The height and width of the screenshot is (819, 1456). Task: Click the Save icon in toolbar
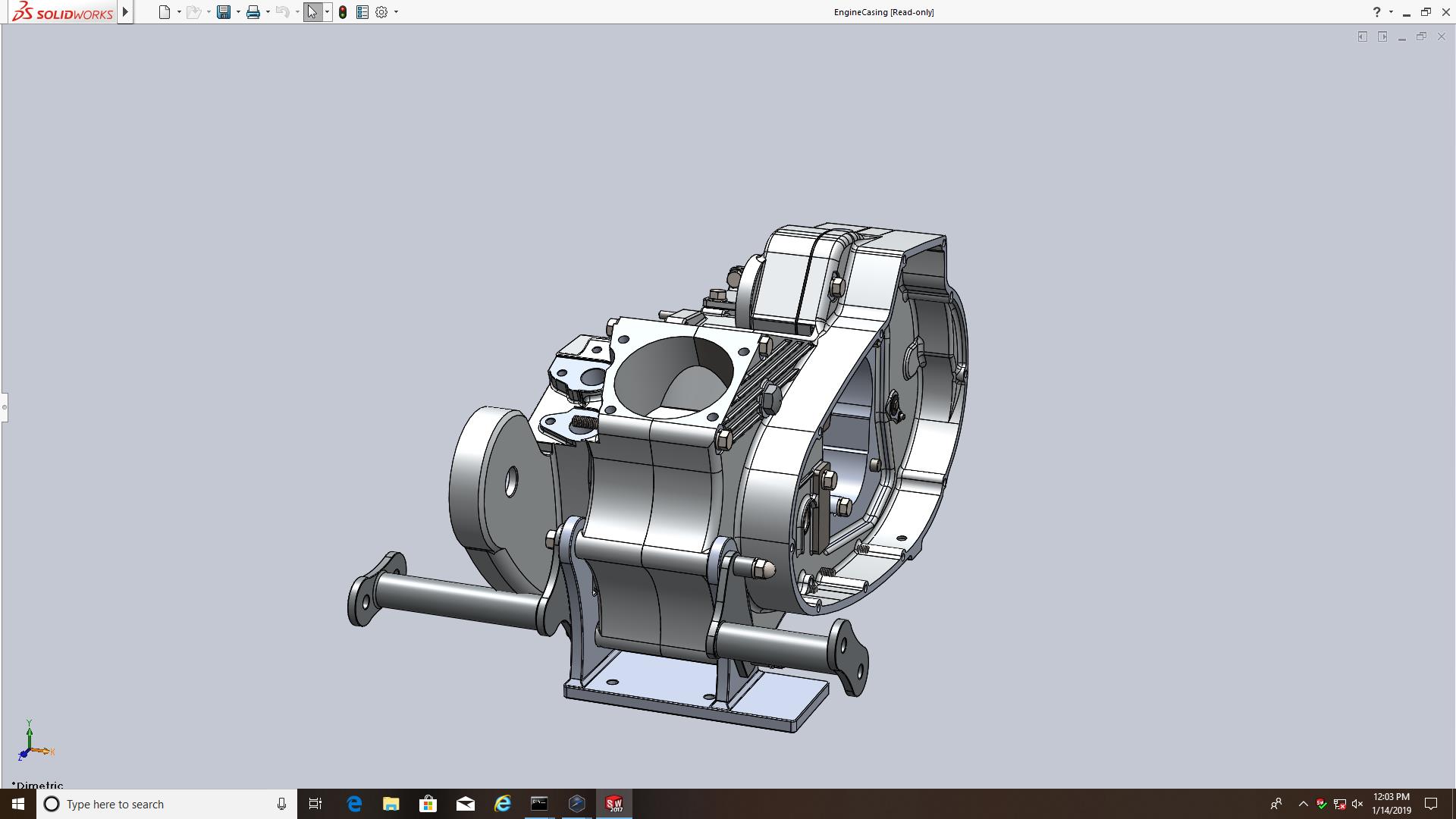point(223,12)
